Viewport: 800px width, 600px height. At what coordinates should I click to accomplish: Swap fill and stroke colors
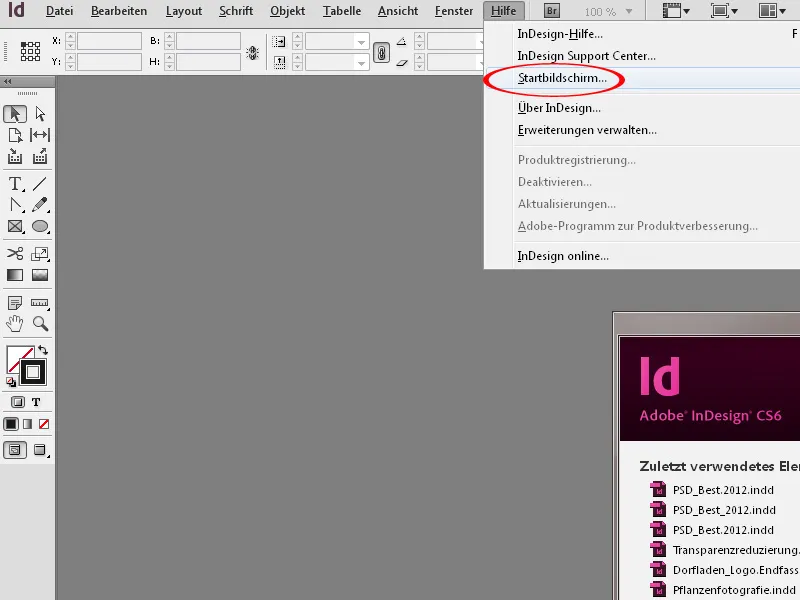point(44,352)
